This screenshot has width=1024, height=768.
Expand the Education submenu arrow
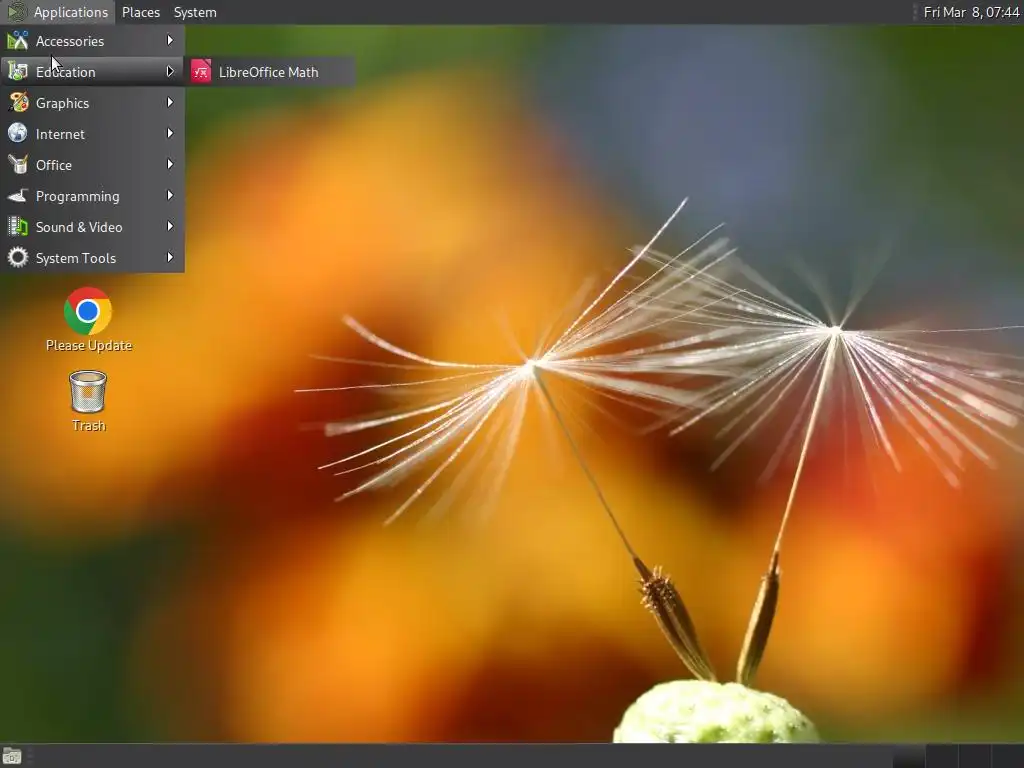170,71
